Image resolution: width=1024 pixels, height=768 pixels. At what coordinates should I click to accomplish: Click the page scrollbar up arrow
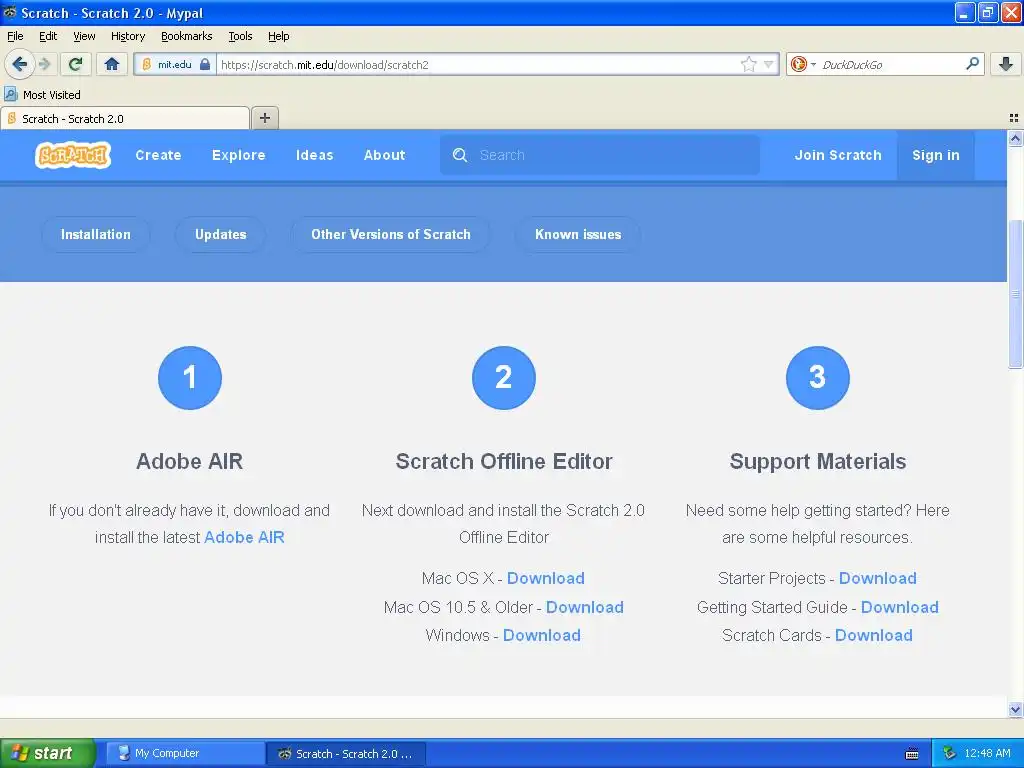1015,138
